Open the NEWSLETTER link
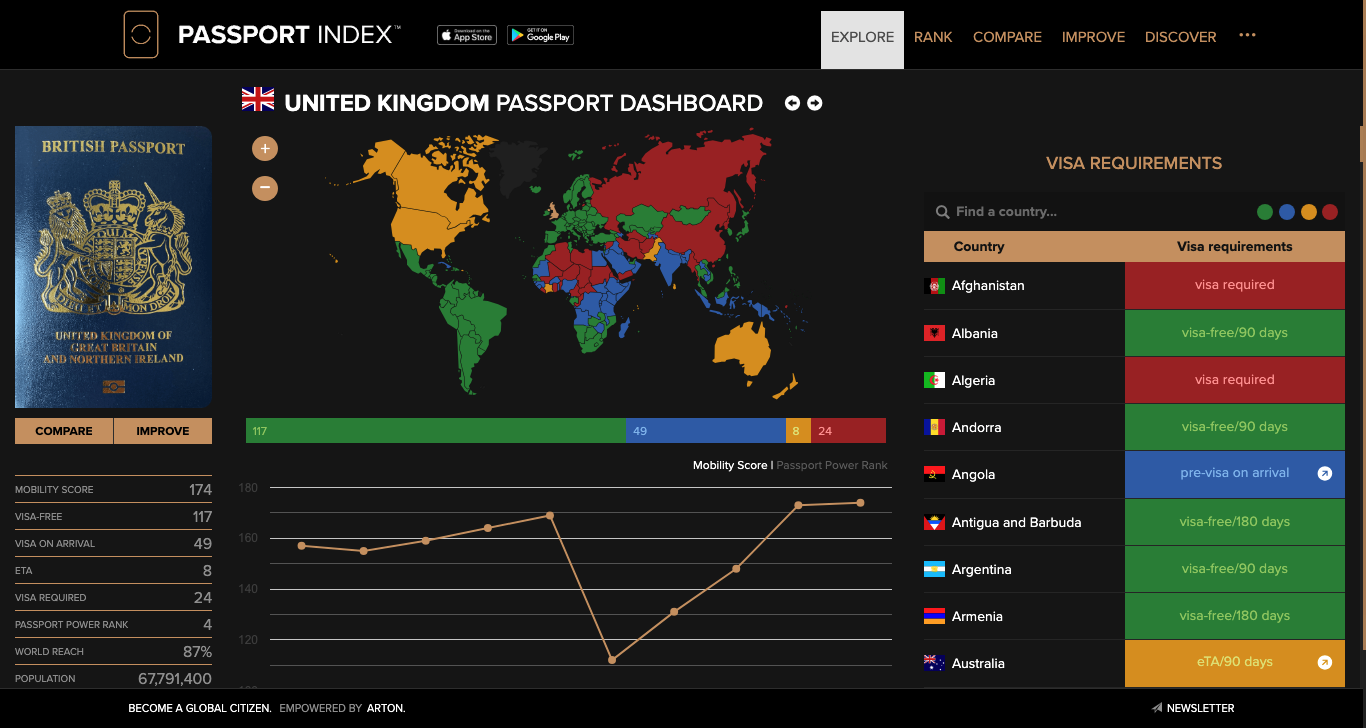 click(x=1200, y=708)
